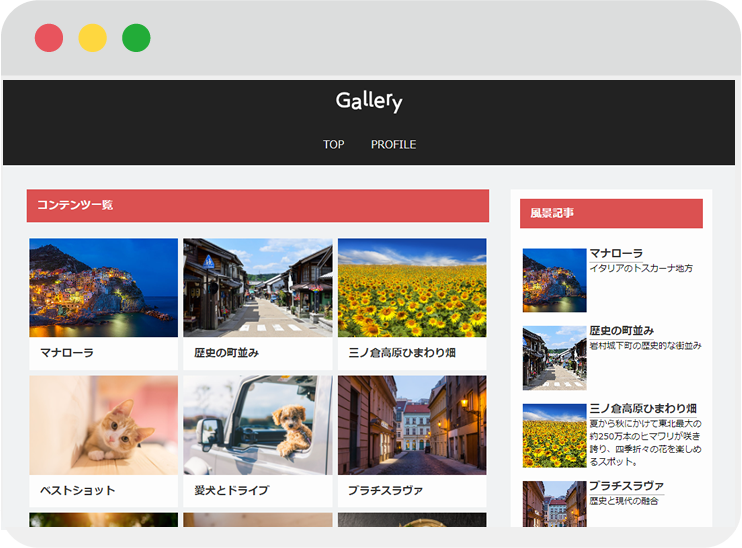Click the Gallery site logo
The height and width of the screenshot is (548, 742).
click(368, 101)
